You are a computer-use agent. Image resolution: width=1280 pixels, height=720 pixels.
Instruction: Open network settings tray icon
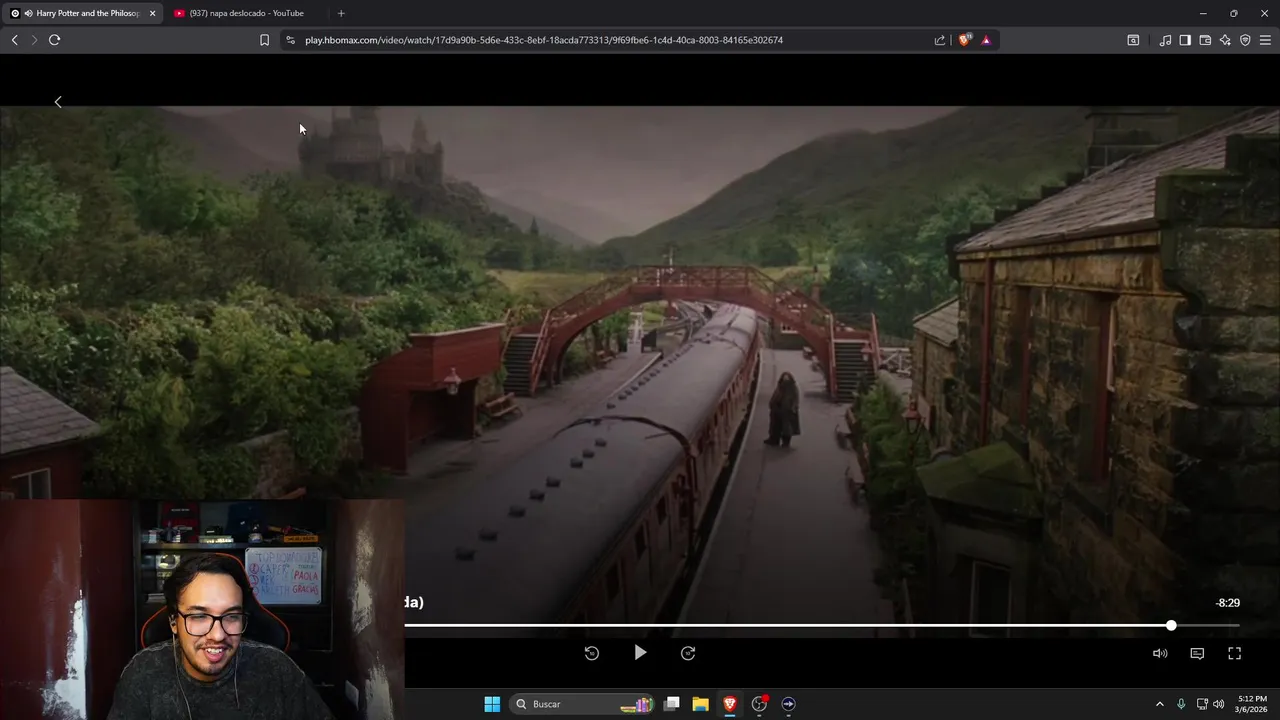[1202, 704]
